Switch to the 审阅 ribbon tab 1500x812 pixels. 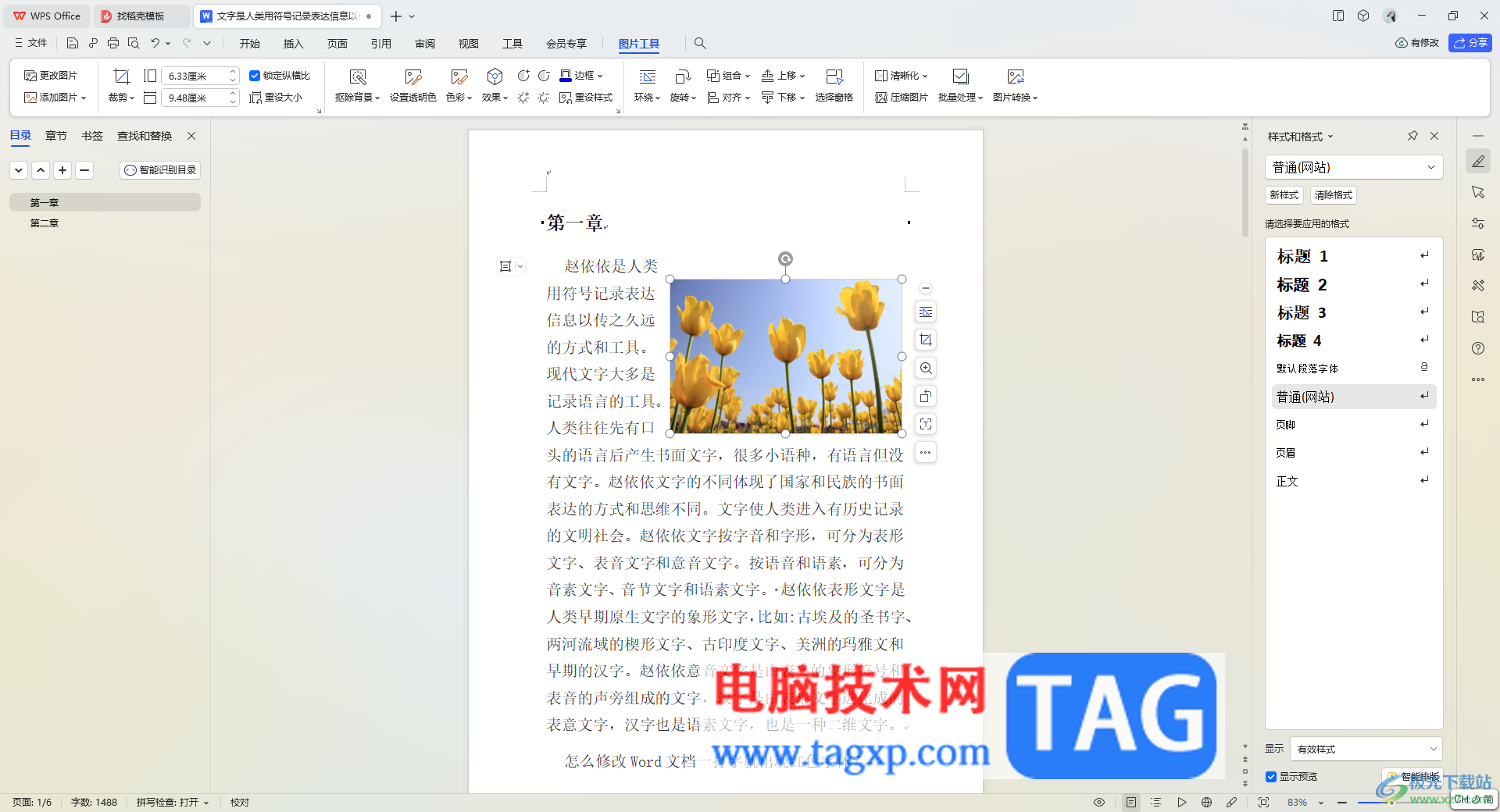[x=425, y=44]
